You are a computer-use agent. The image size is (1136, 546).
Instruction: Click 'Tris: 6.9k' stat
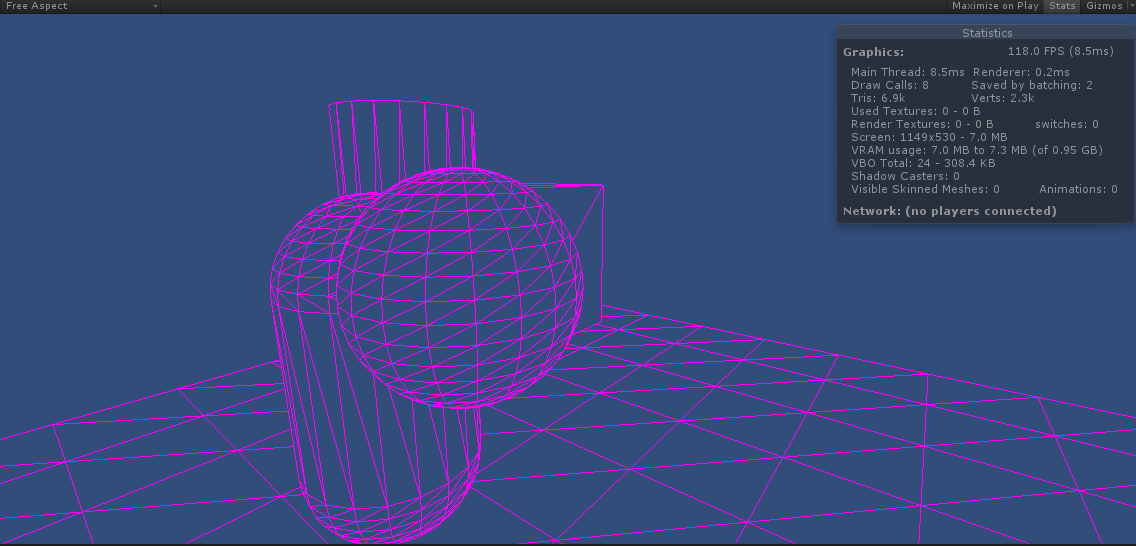878,98
